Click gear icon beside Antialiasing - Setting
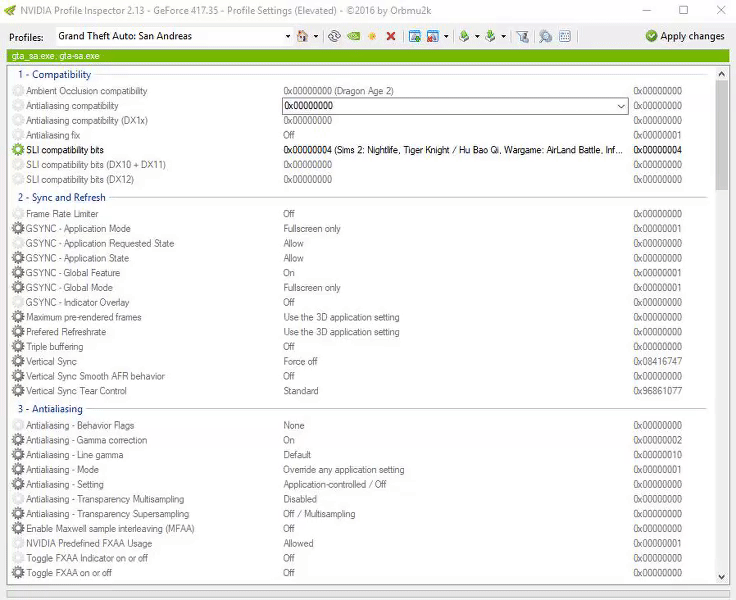This screenshot has width=736, height=600. click(x=18, y=485)
